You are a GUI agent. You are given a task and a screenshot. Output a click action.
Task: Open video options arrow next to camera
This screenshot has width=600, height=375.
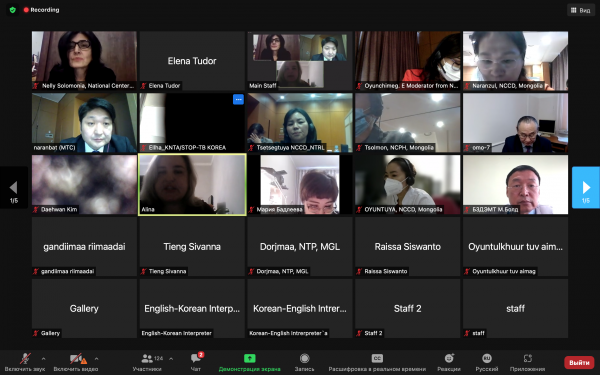point(96,359)
